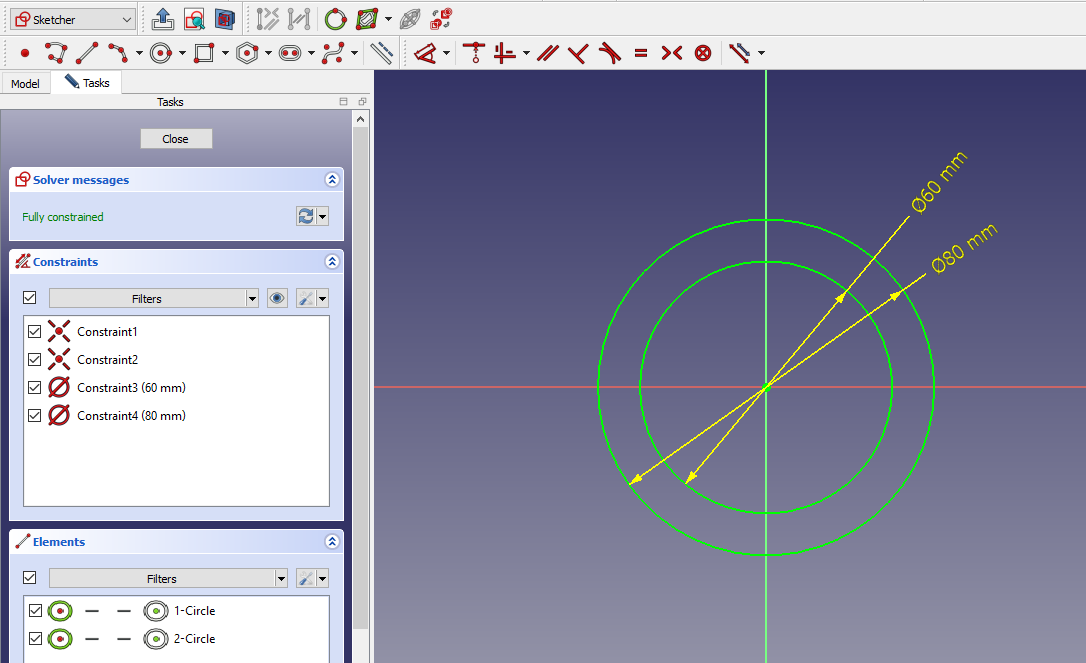
Task: Select the Point creation tool
Action: 25,53
